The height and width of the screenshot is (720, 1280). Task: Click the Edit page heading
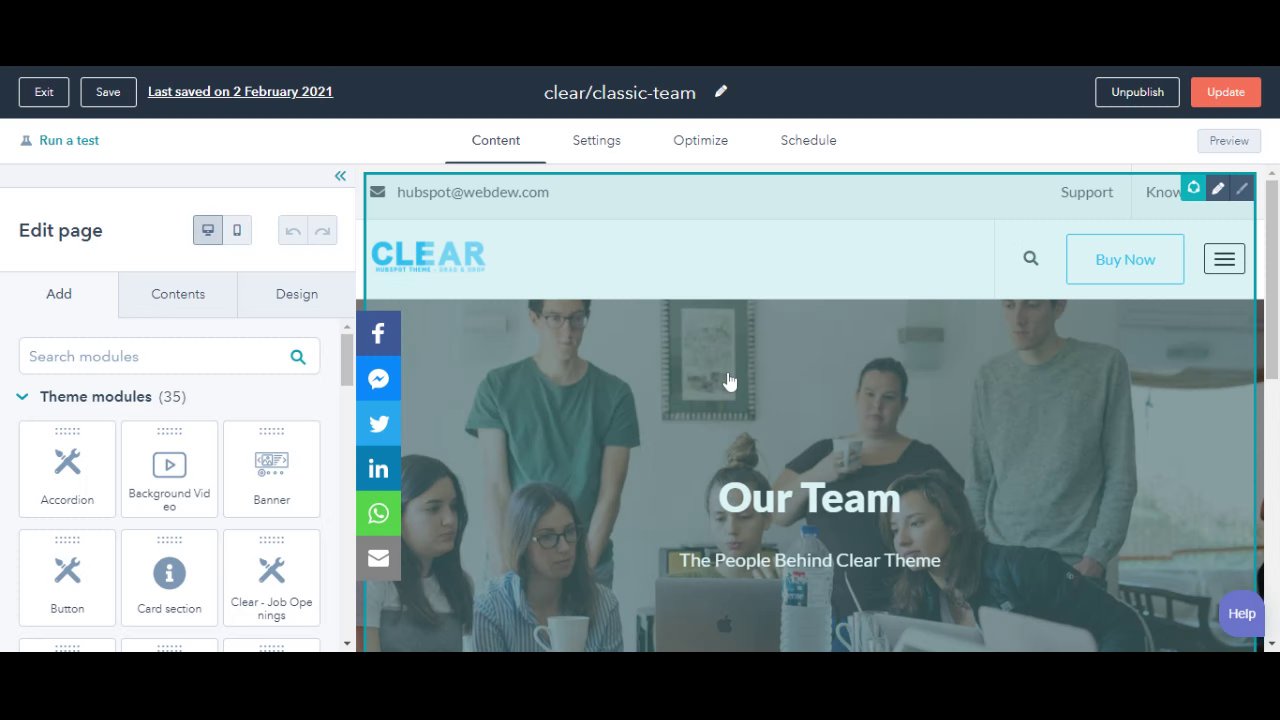point(61,230)
